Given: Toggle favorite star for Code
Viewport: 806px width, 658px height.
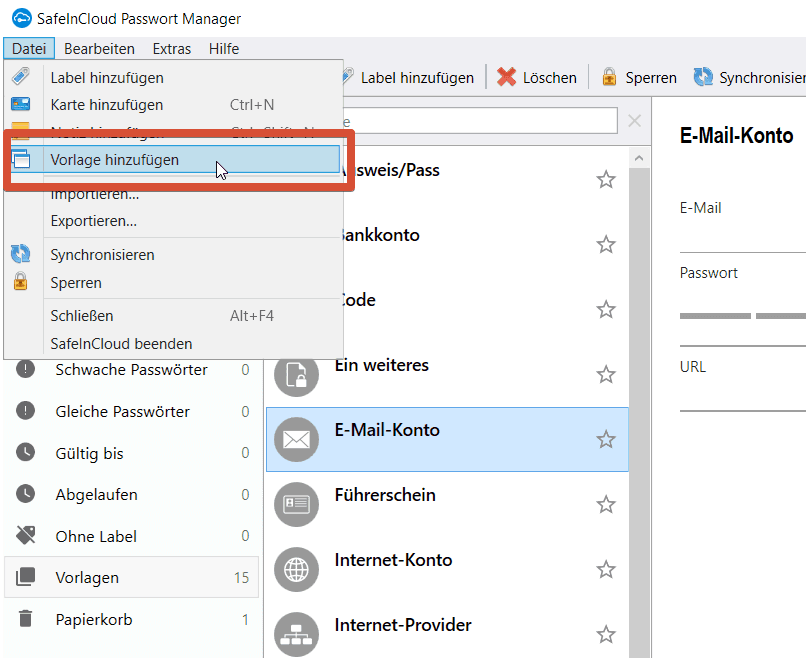Looking at the screenshot, I should click(x=606, y=309).
